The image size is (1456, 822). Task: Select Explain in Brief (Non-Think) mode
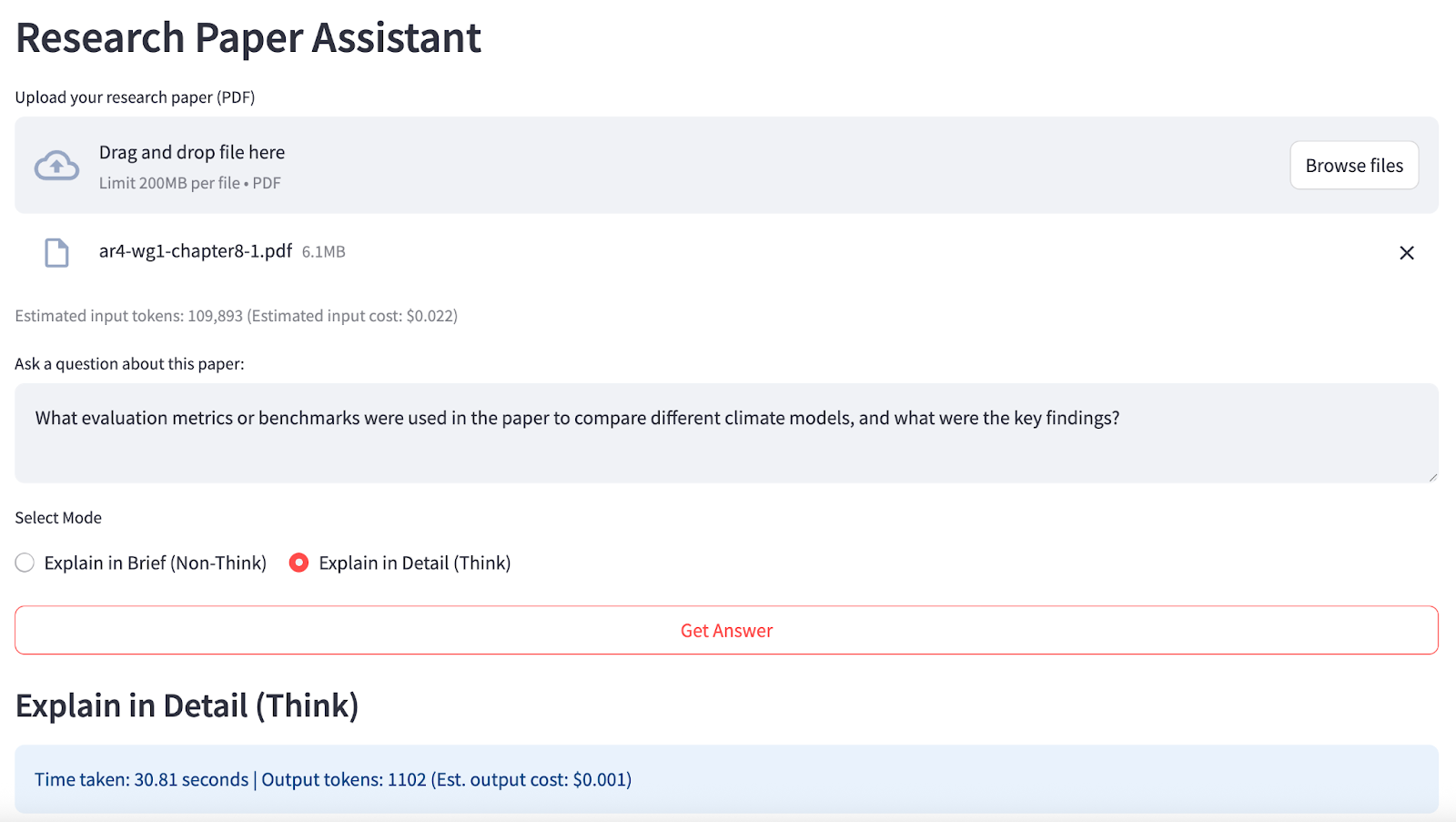point(25,563)
